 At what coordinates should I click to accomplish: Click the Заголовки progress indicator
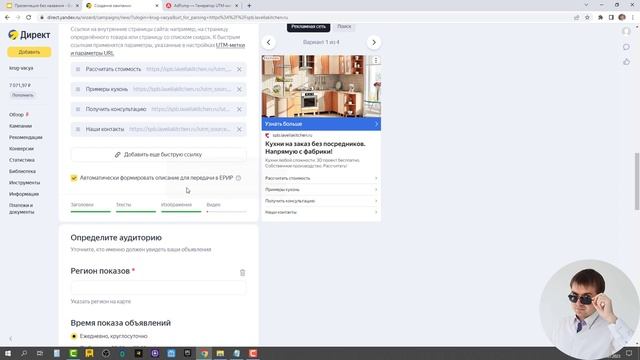[x=90, y=207]
